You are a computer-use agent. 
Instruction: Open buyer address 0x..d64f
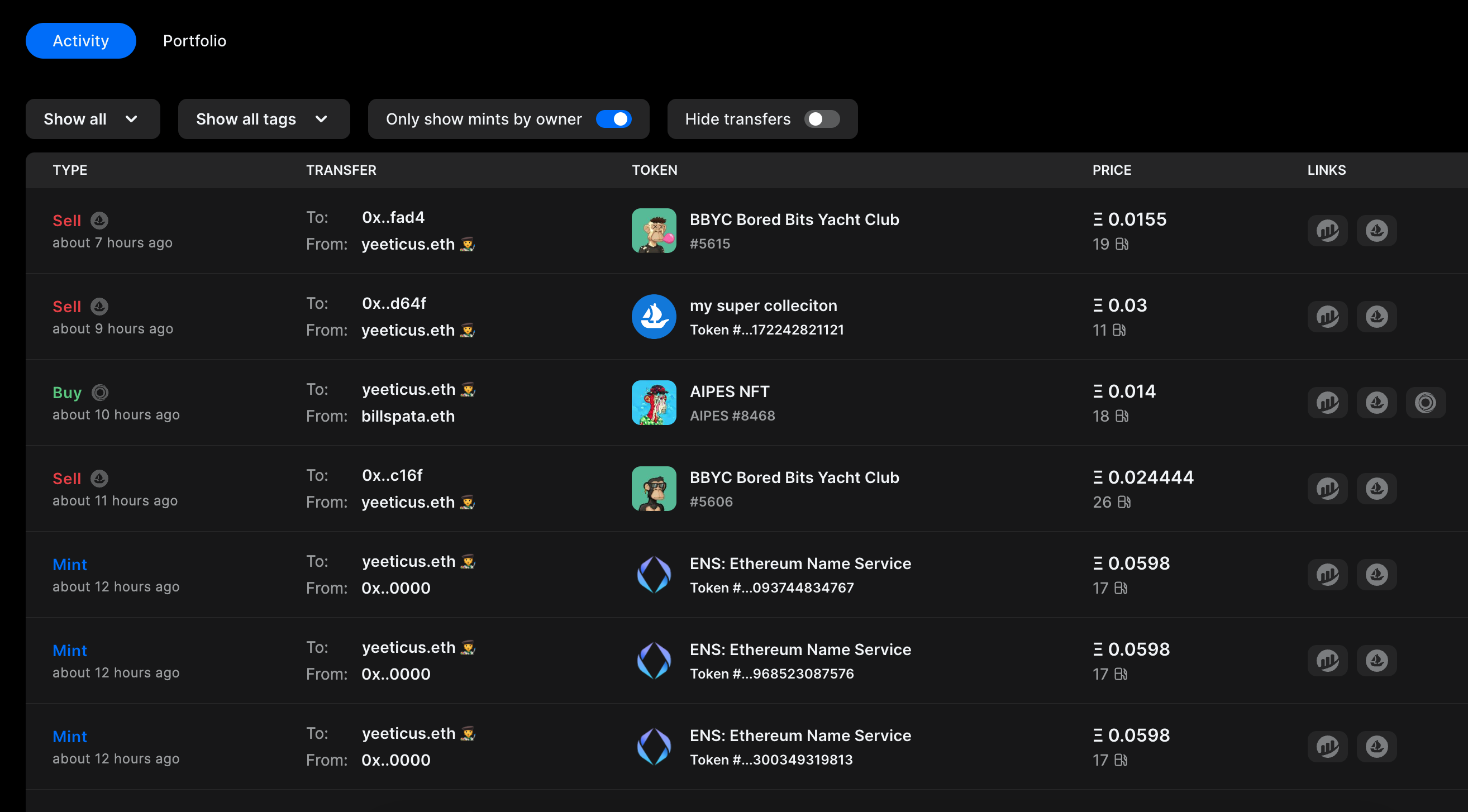click(394, 304)
